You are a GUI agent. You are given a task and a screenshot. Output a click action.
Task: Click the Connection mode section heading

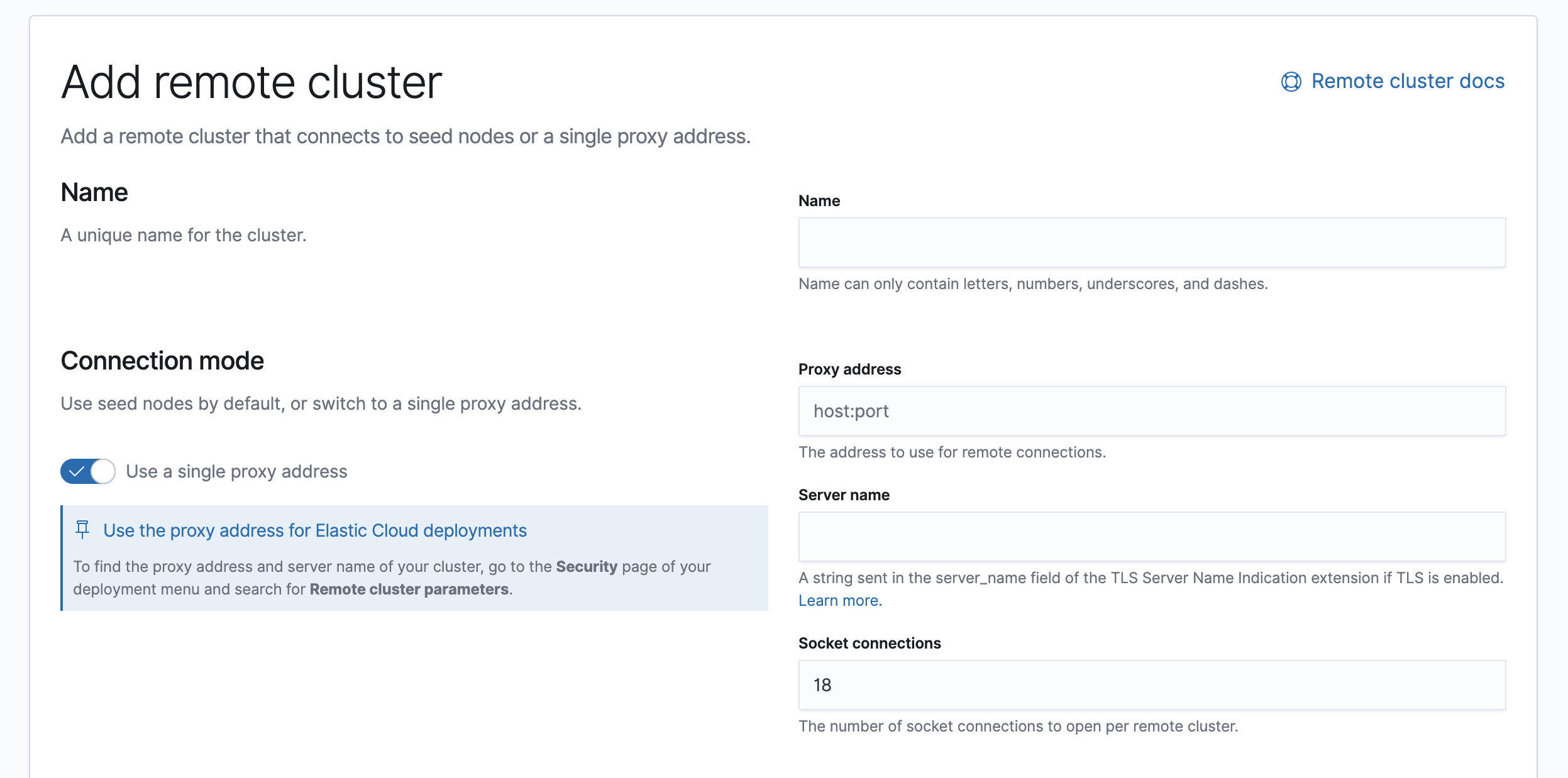(x=162, y=361)
